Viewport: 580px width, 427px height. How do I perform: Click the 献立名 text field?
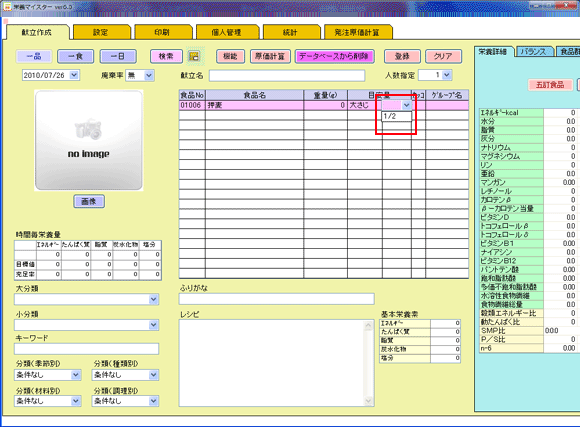287,75
